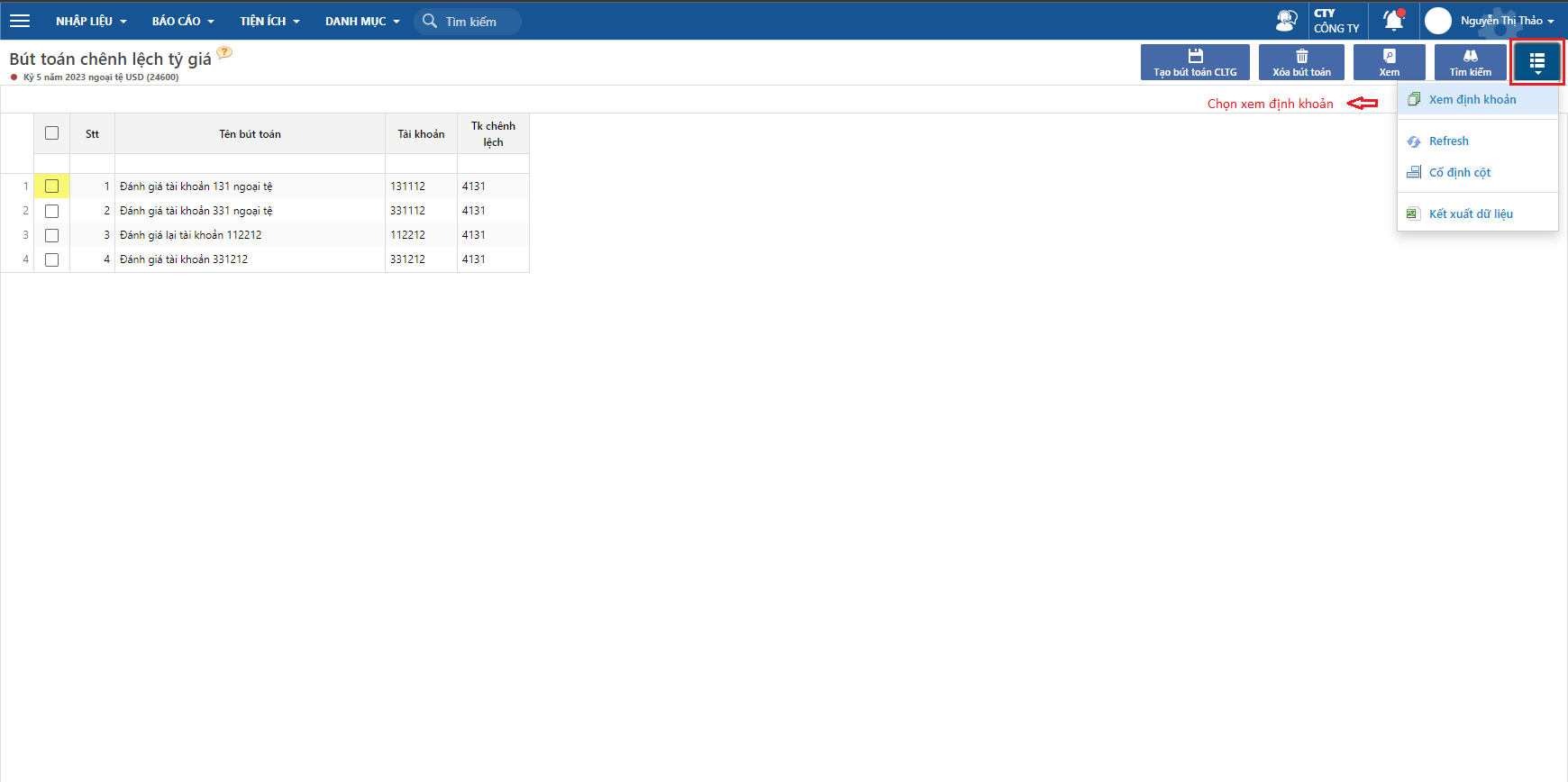Image resolution: width=1568 pixels, height=782 pixels.
Task: Expand the BÁO CÁO dropdown menu
Action: [183, 21]
